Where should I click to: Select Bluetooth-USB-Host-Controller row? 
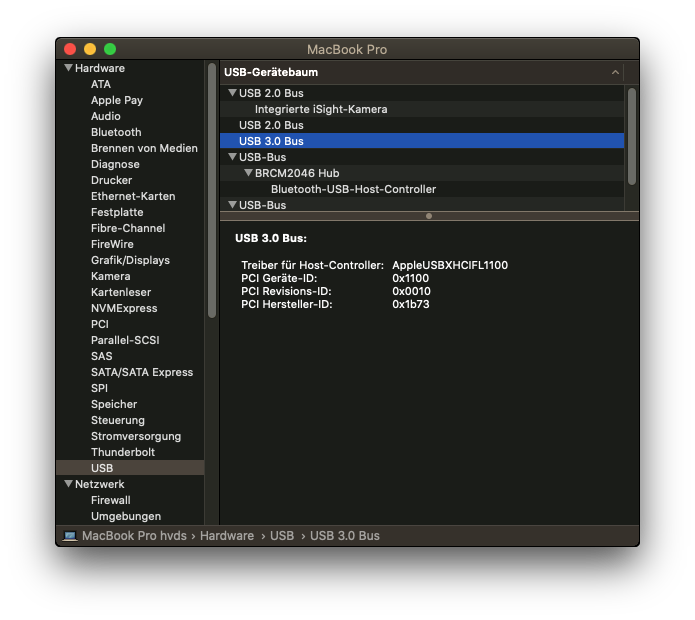pyautogui.click(x=422, y=189)
